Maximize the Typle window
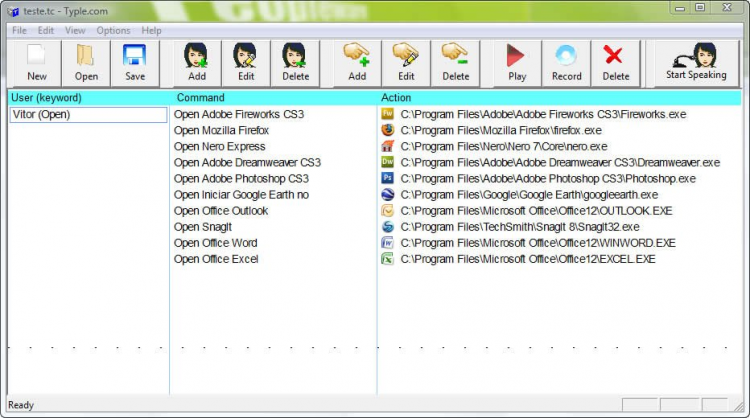The width and height of the screenshot is (750, 418). pos(700,7)
